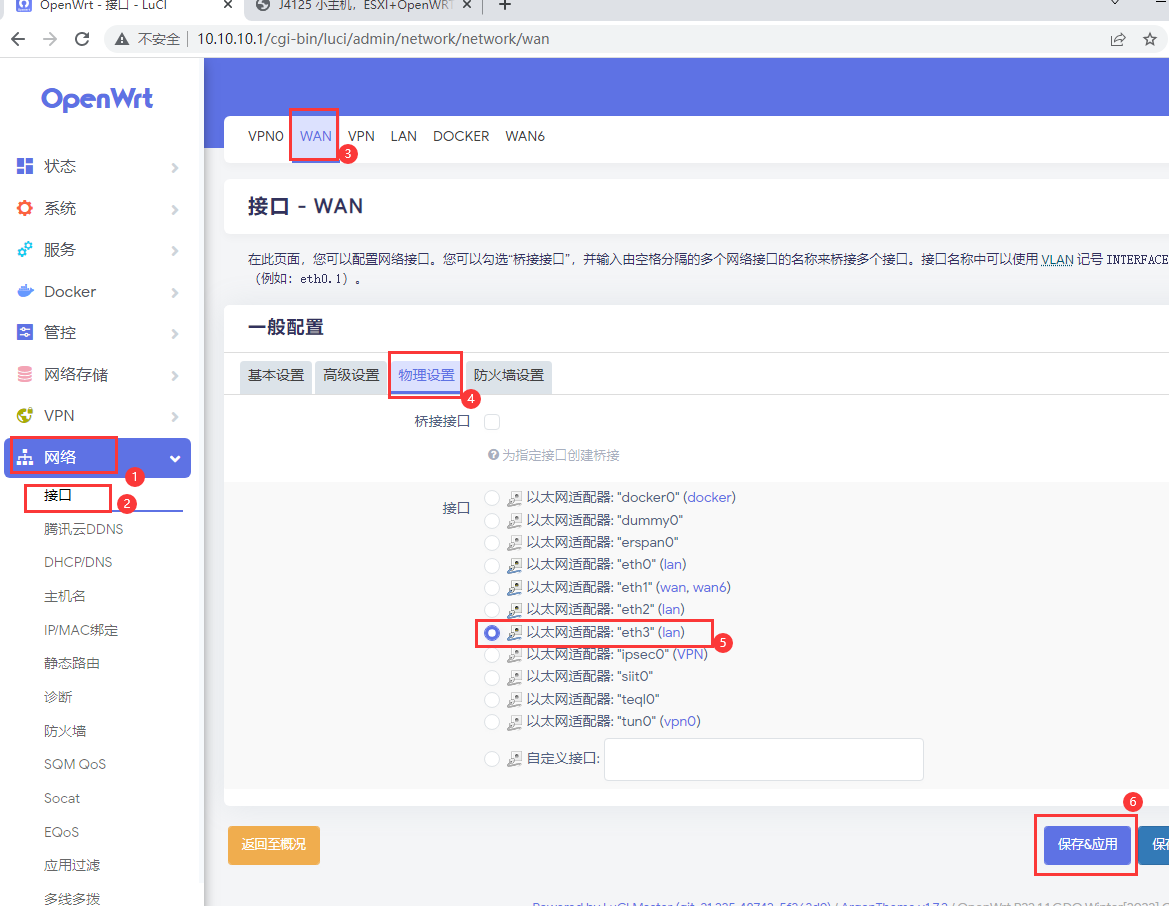Click the help icon under 桥接接口
Screen dimensions: 1169x906
click(x=493, y=455)
